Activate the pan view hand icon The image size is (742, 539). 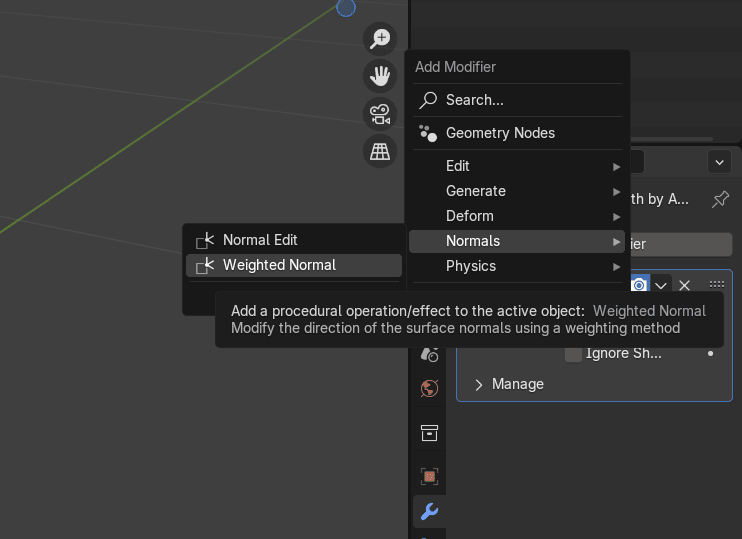[380, 76]
